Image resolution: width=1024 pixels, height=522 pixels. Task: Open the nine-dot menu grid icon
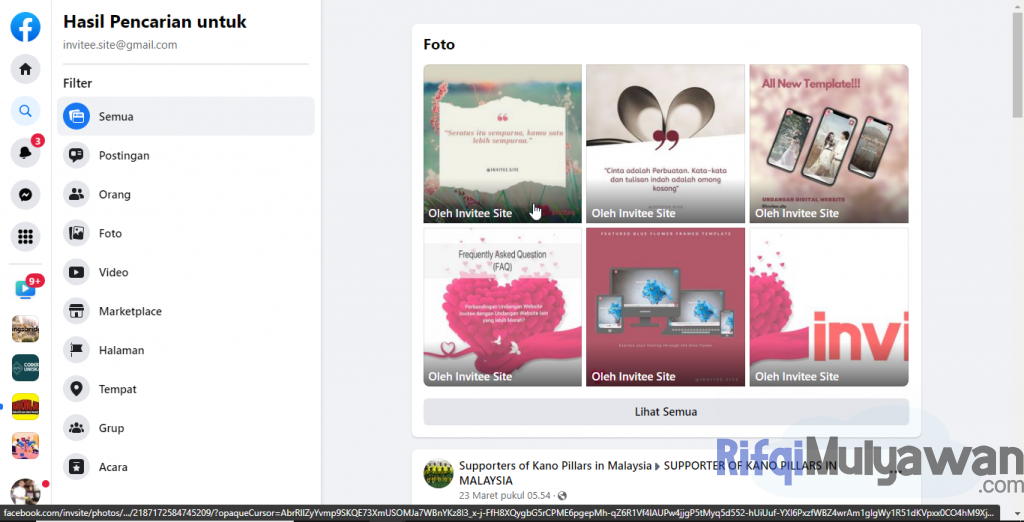[x=25, y=237]
